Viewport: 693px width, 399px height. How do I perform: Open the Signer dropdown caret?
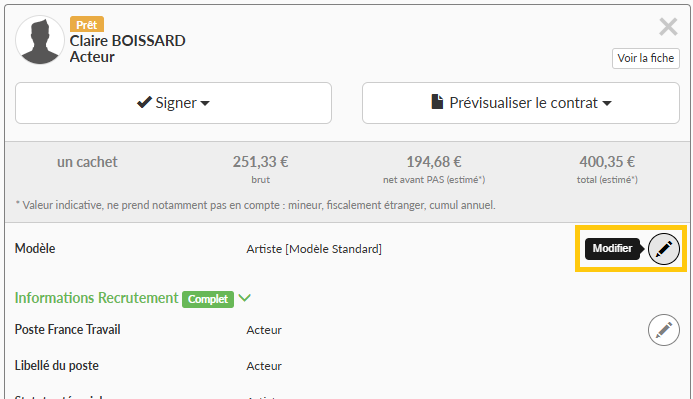pyautogui.click(x=205, y=103)
